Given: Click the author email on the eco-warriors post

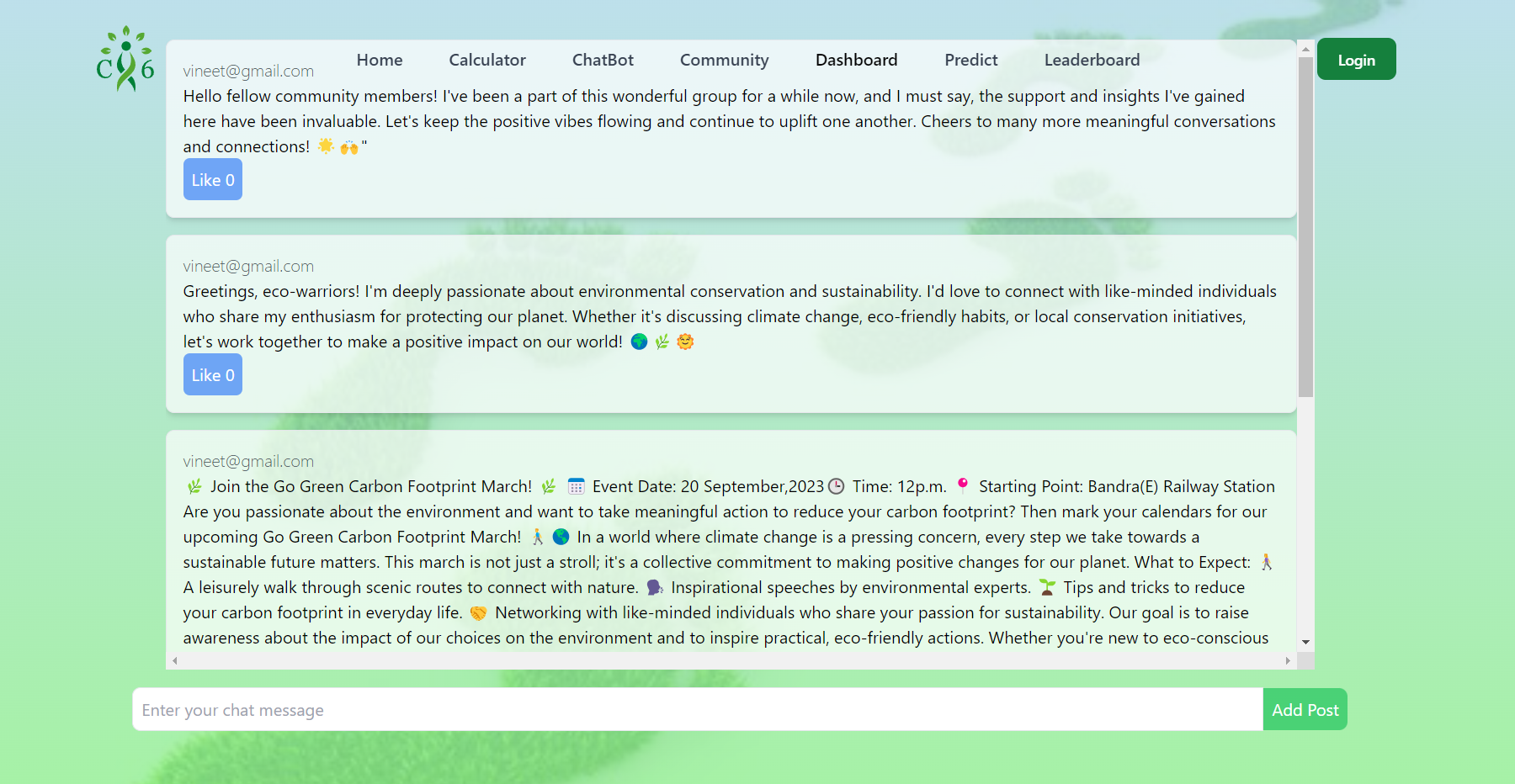Looking at the screenshot, I should click(x=248, y=267).
